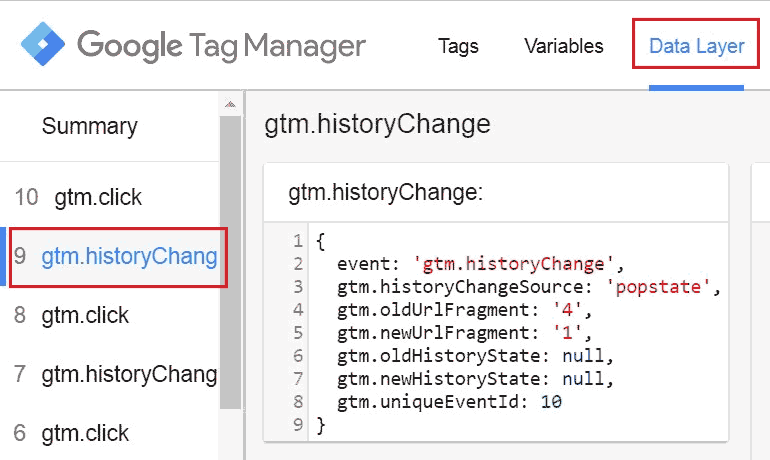Click the Google Tag Manager title text

click(221, 45)
